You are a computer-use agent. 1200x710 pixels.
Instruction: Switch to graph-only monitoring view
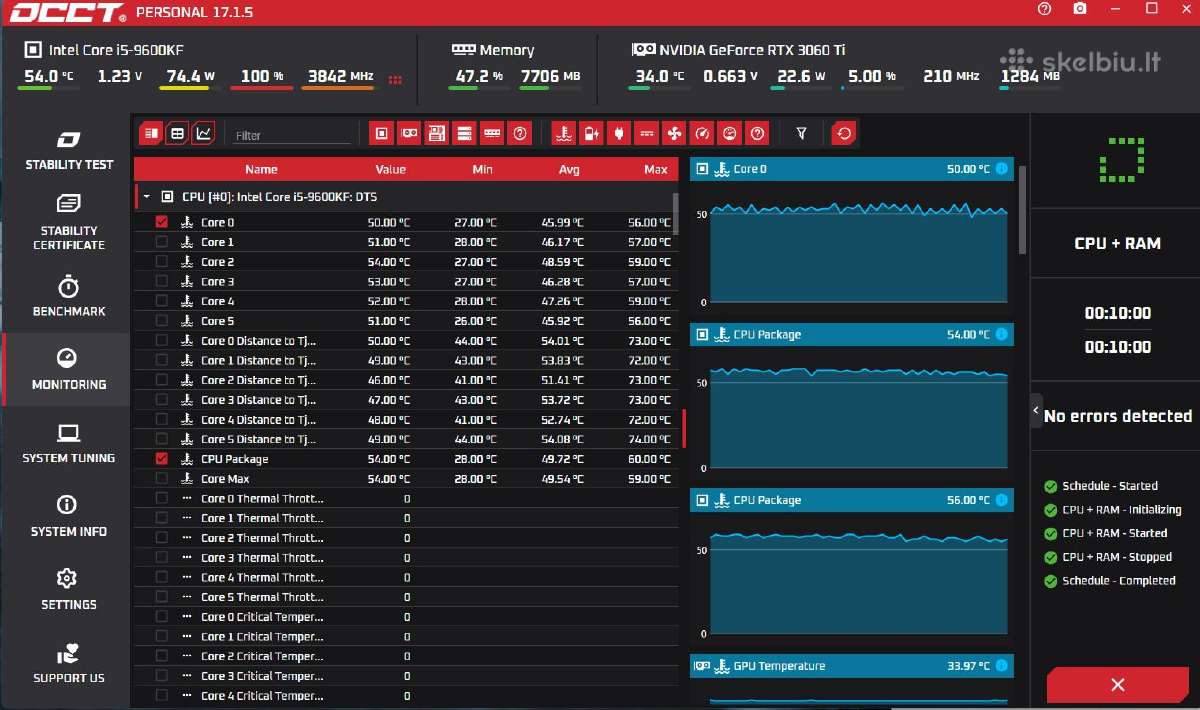coord(204,133)
